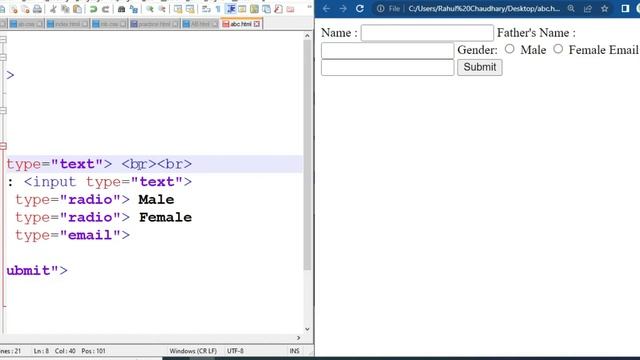640x360 pixels.
Task: Toggle Show All Characters pilcrow icon
Action: tap(218, 9)
